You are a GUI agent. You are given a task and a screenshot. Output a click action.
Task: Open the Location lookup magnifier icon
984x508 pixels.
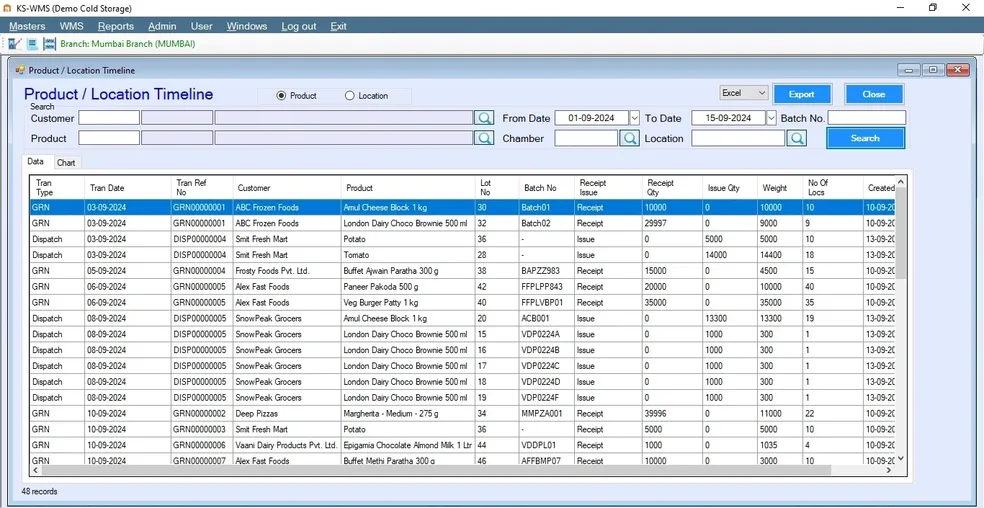796,139
